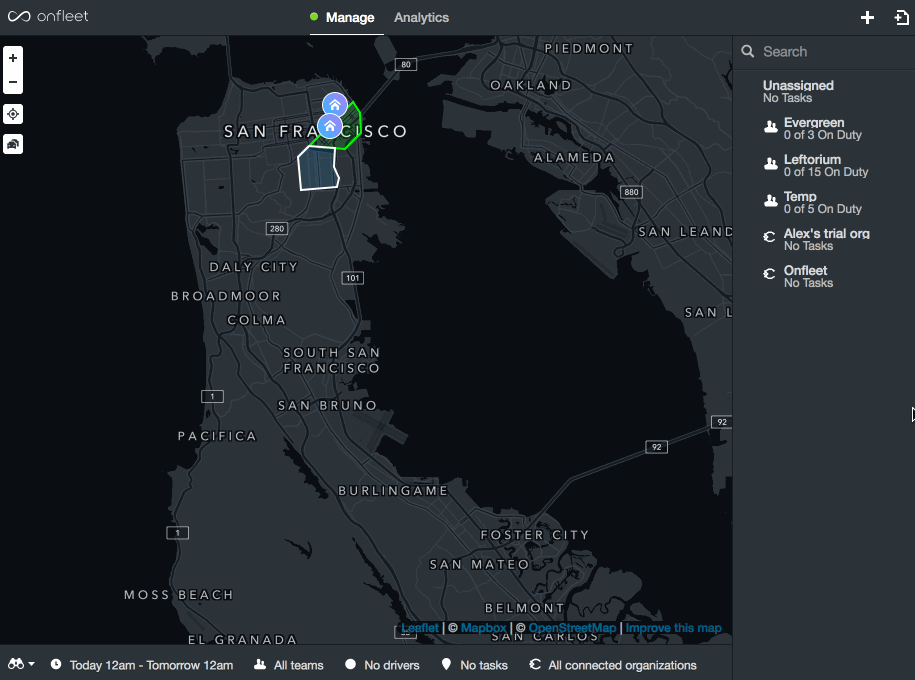915x680 pixels.
Task: Click the onfleet logo
Action: point(48,16)
